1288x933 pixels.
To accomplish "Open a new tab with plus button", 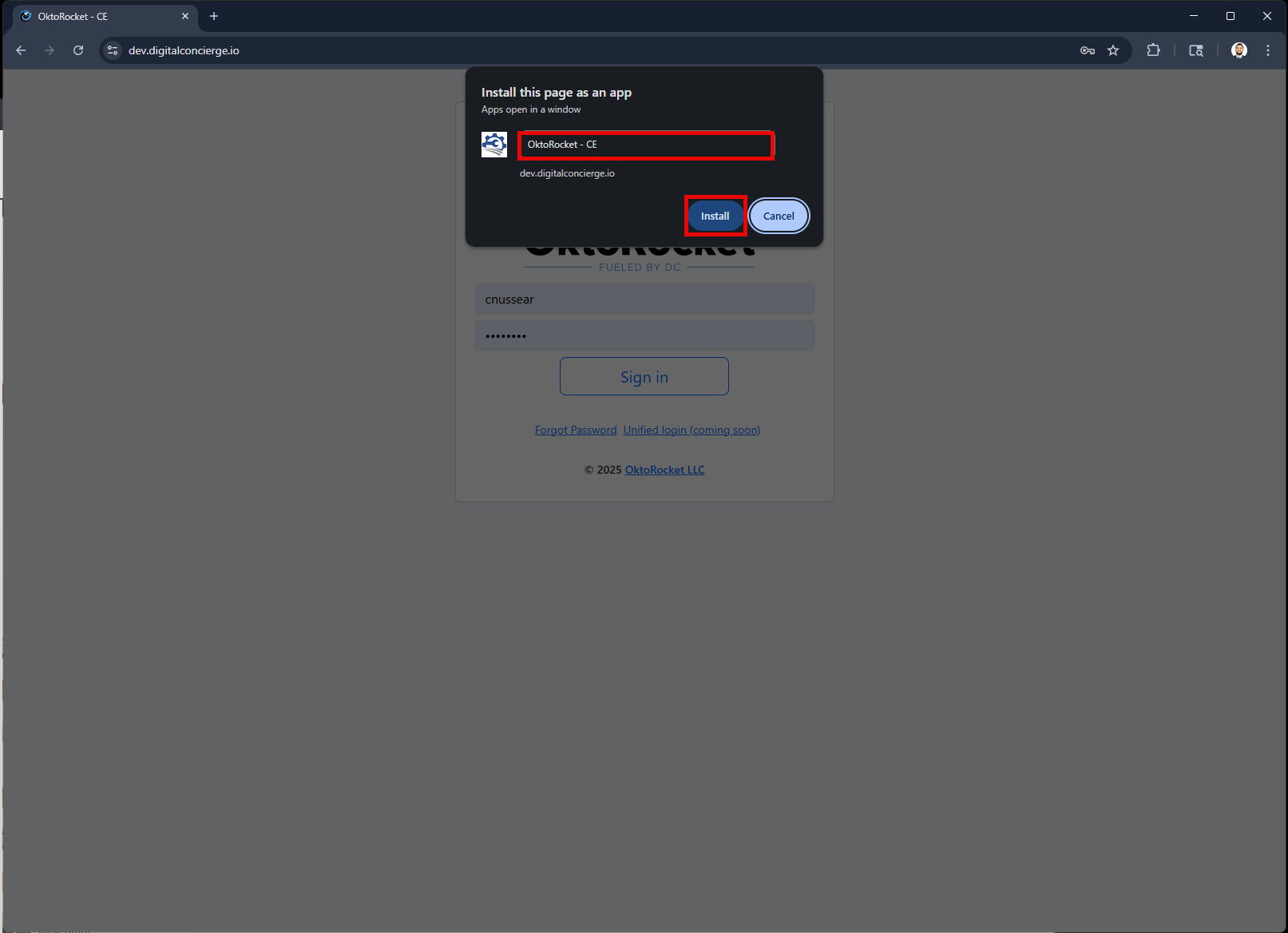I will coord(214,16).
